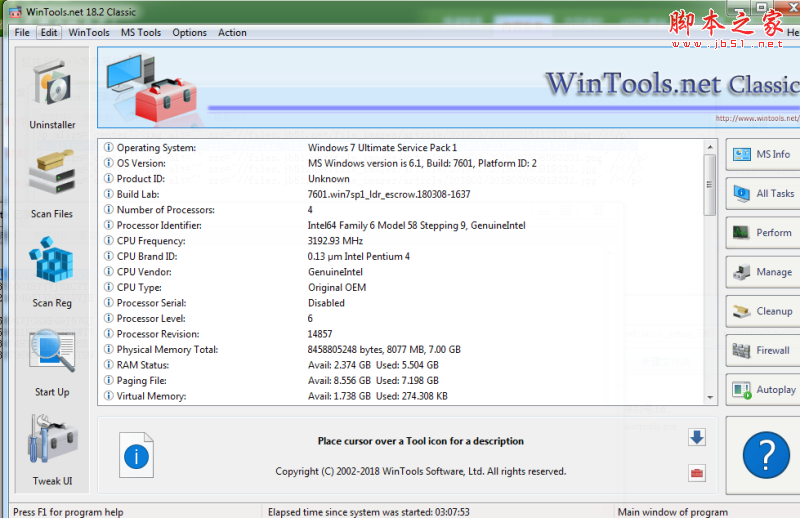This screenshot has width=800, height=518.
Task: Click the info icon beside CPU Vendor
Action: [x=109, y=272]
